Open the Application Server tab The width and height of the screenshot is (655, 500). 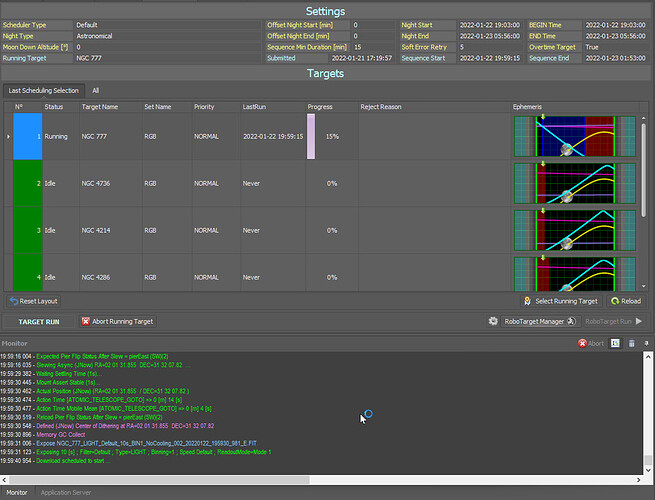66,492
